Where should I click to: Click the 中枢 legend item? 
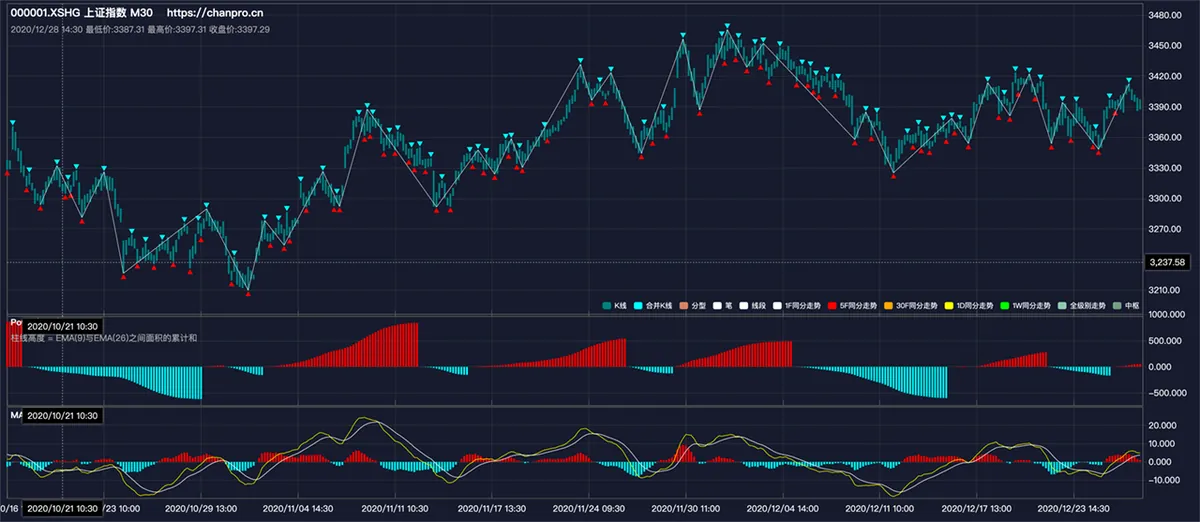[x=1127, y=305]
